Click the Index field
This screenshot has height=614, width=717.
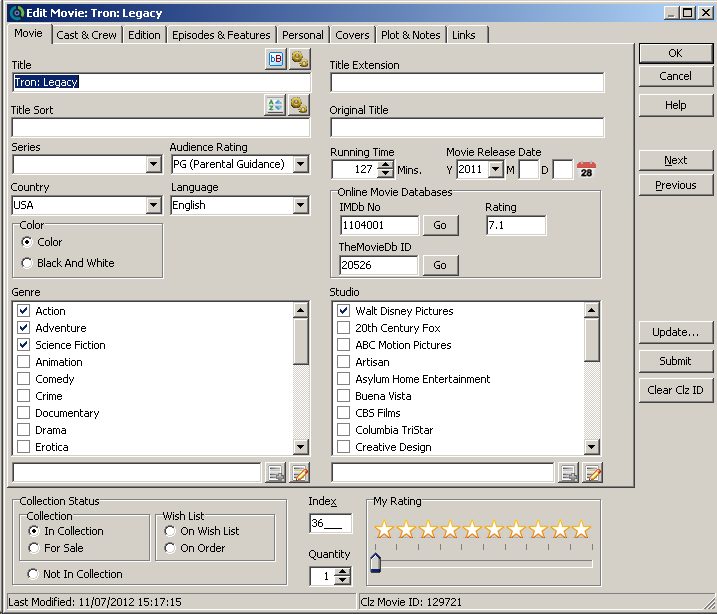[331, 523]
